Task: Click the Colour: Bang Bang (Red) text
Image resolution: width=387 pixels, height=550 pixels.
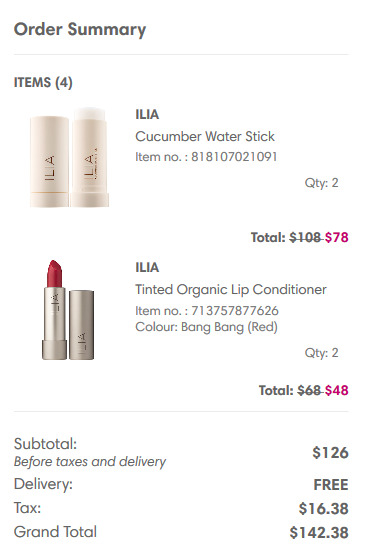Action: [206, 327]
